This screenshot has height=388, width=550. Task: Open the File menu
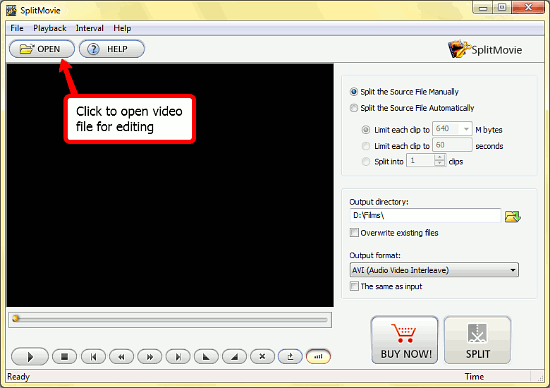[x=17, y=28]
